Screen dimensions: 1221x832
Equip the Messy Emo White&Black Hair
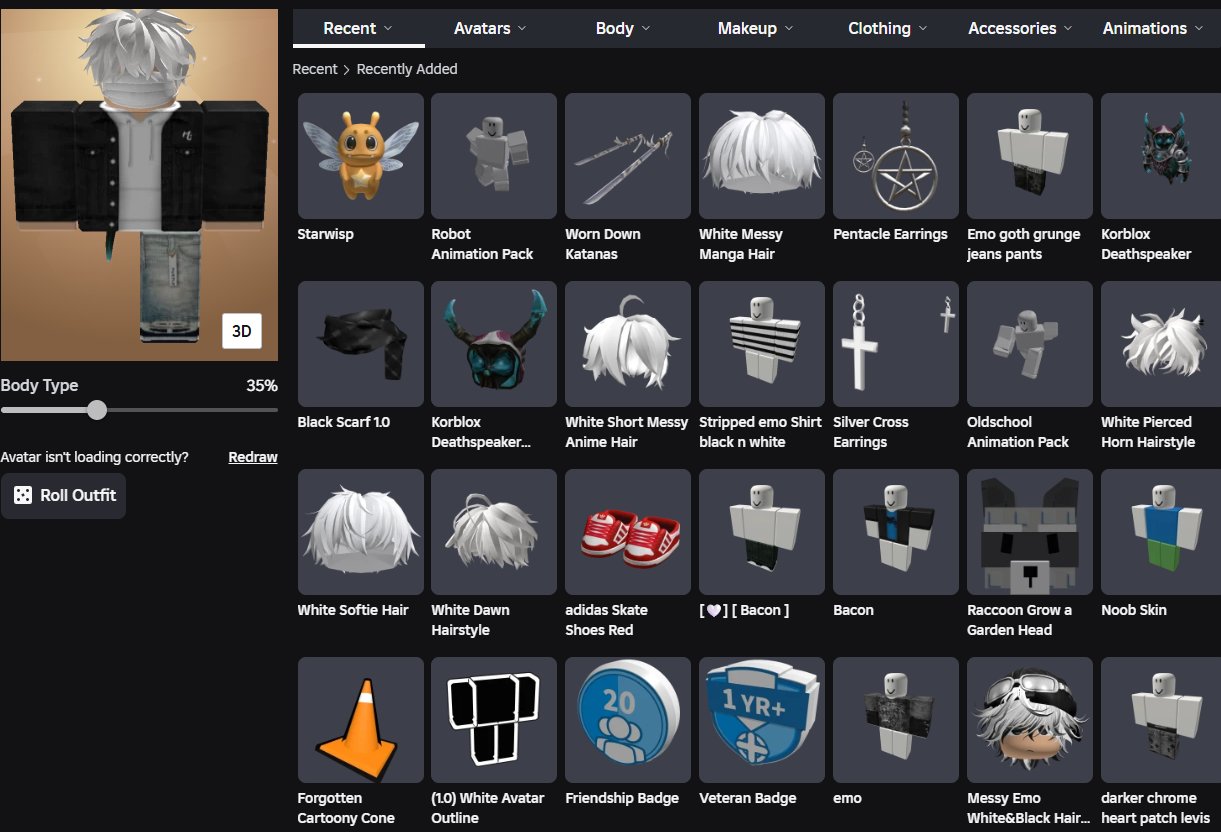coord(1030,720)
